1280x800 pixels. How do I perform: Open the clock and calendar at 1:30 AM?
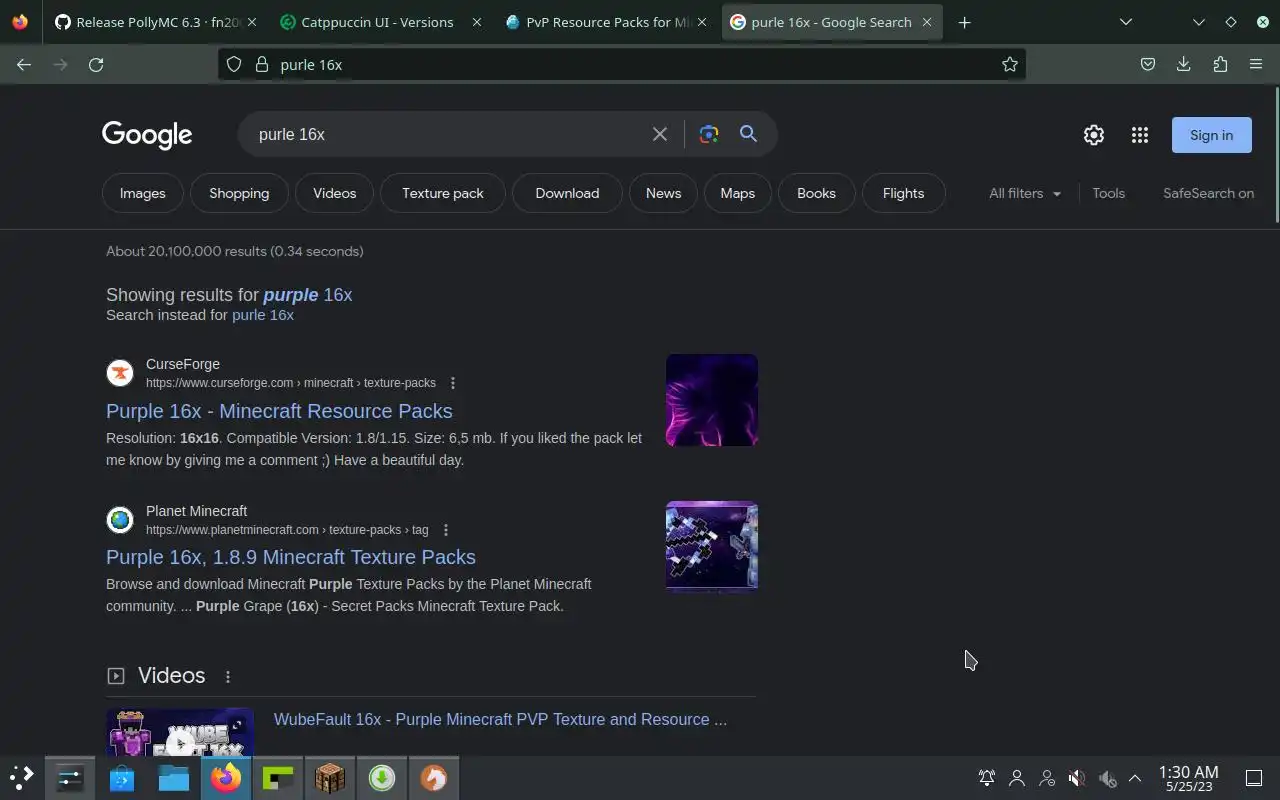pos(1188,778)
